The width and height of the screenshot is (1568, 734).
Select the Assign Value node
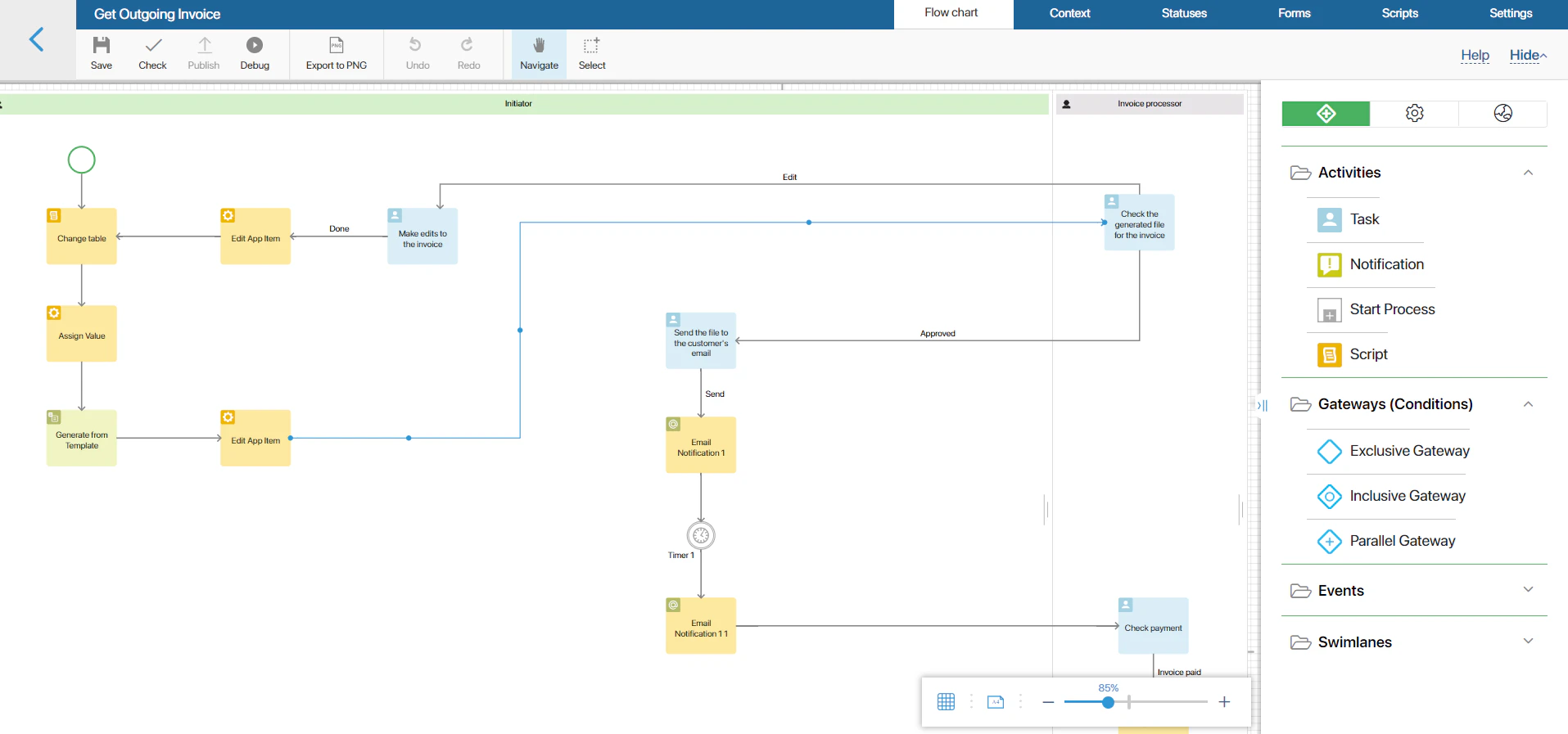tap(82, 334)
